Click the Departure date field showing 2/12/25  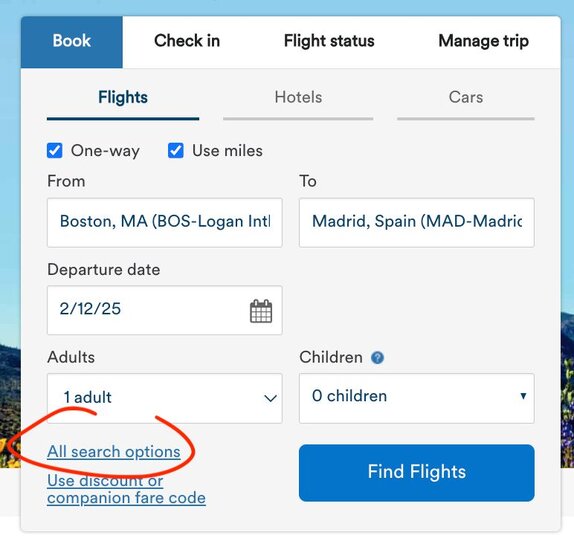click(165, 310)
